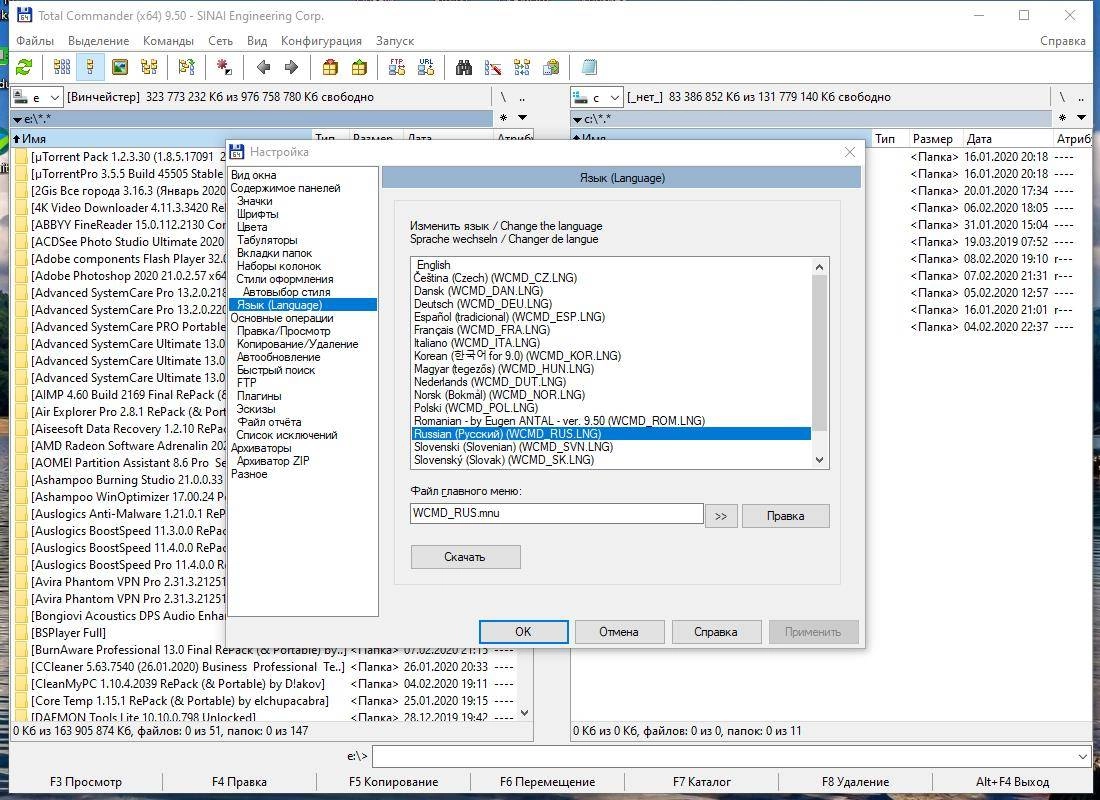Click left panel Имя column header
This screenshot has height=800, width=1100.
point(161,138)
